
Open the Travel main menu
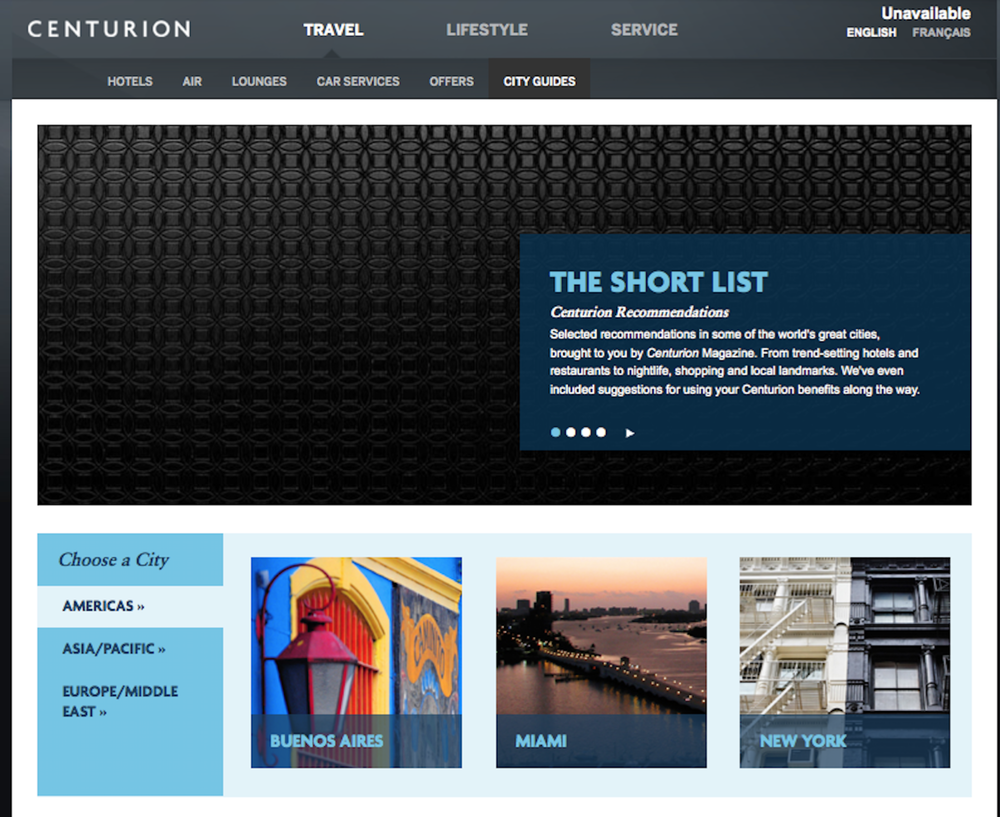pyautogui.click(x=333, y=30)
